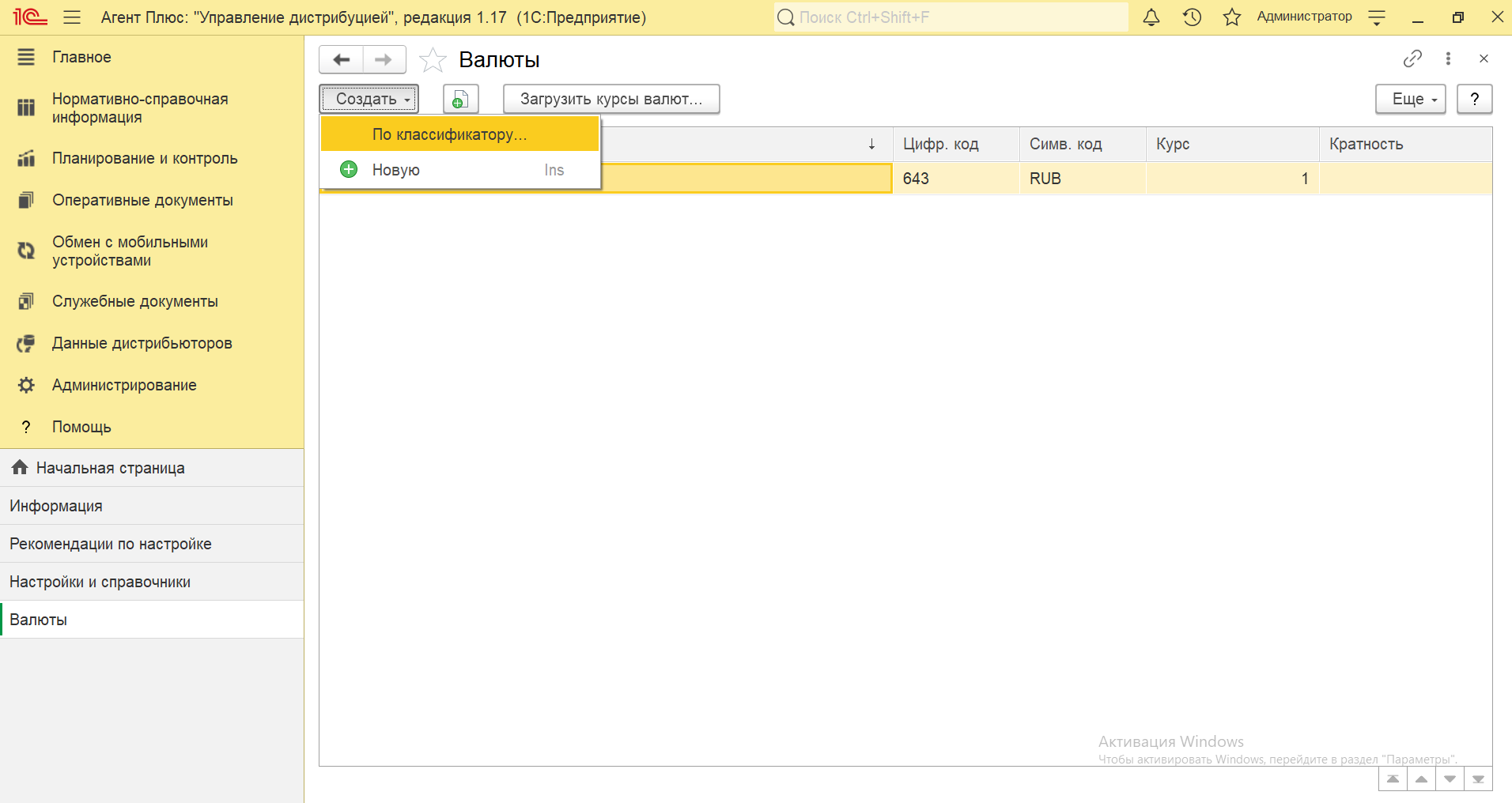The image size is (1512, 803).
Task: Open the service settings menu near Администратор
Action: tap(1377, 17)
